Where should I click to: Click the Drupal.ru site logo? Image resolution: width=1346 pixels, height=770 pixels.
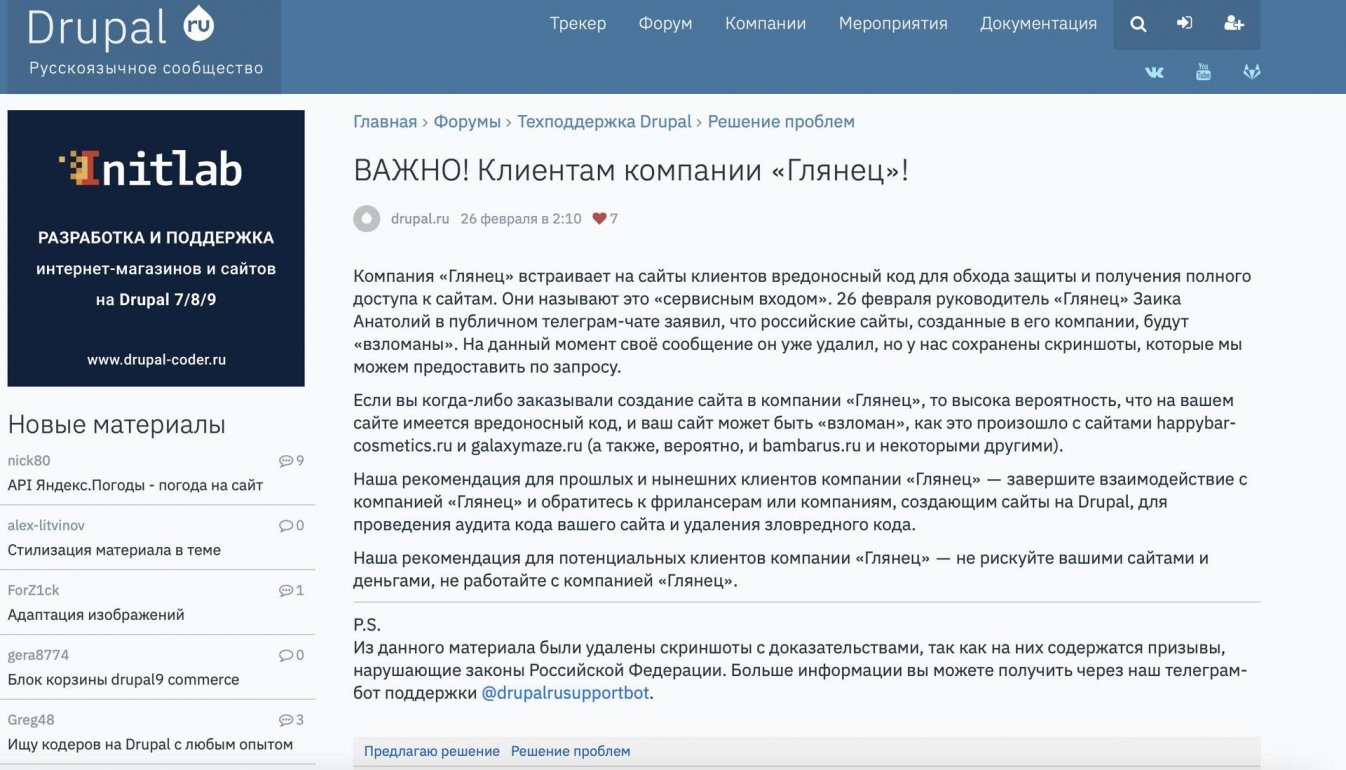coord(120,28)
